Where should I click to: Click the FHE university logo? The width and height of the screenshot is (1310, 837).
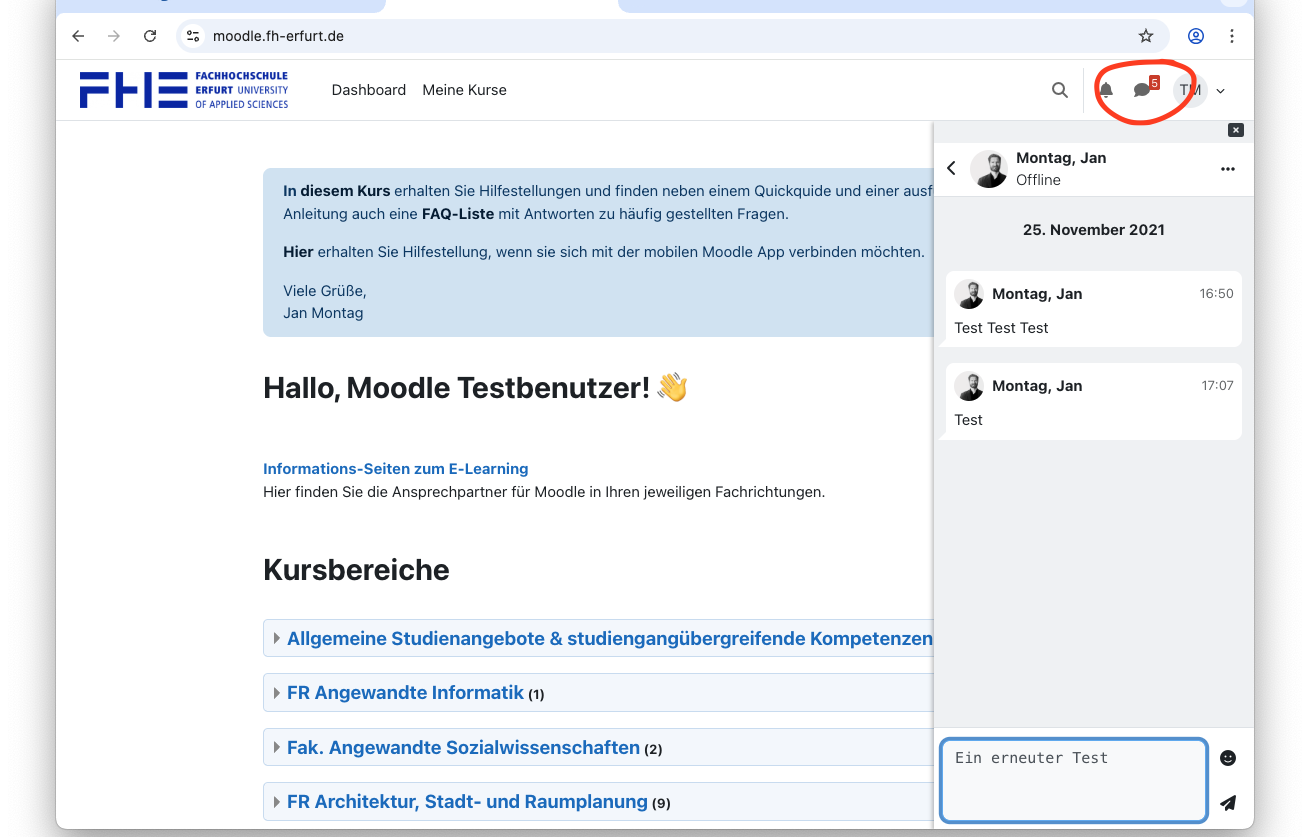184,90
